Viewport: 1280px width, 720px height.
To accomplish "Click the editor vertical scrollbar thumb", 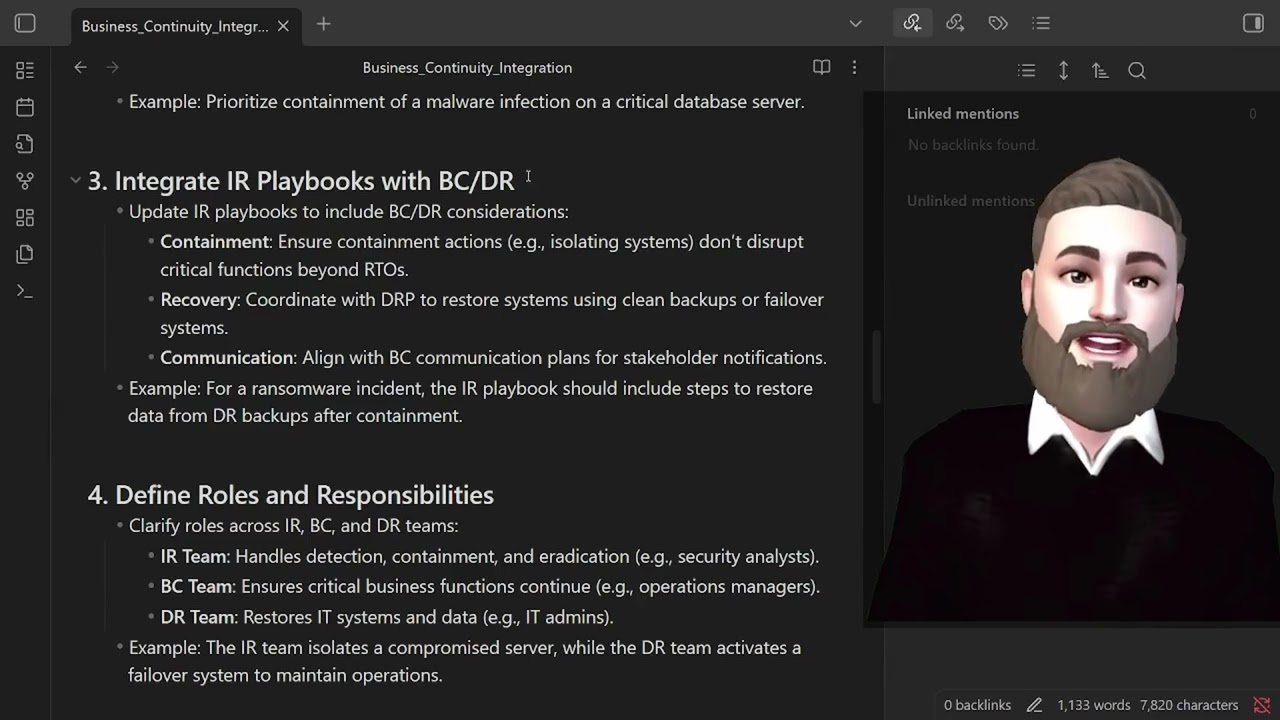I will [876, 367].
